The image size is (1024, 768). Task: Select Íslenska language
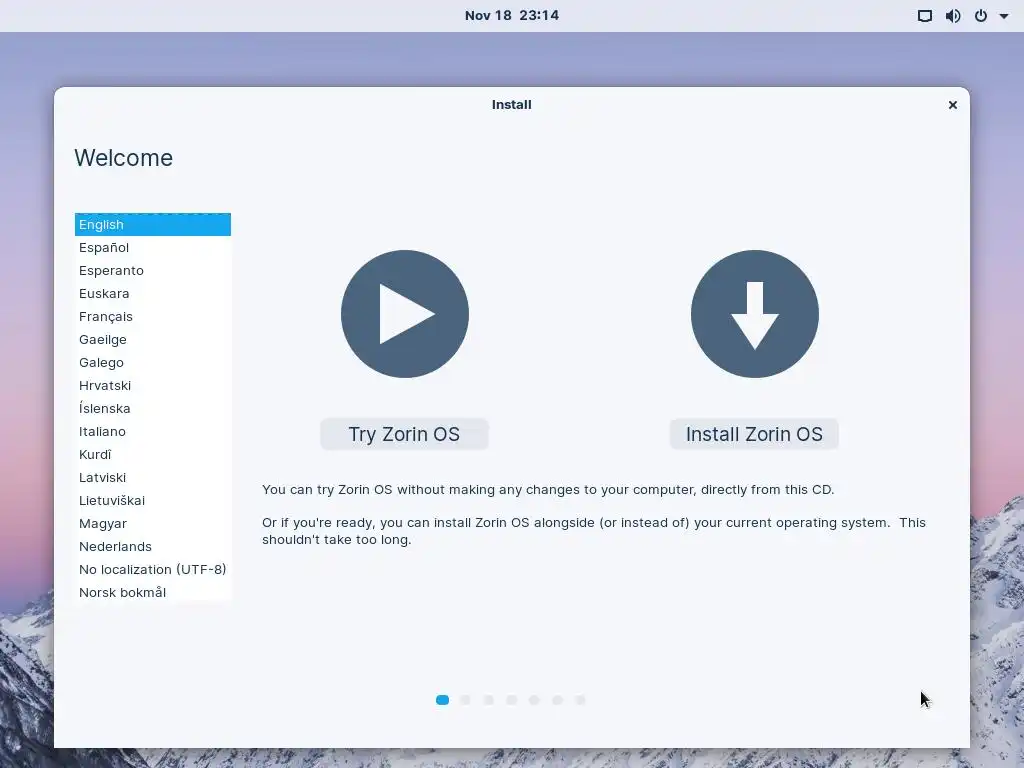(x=153, y=408)
